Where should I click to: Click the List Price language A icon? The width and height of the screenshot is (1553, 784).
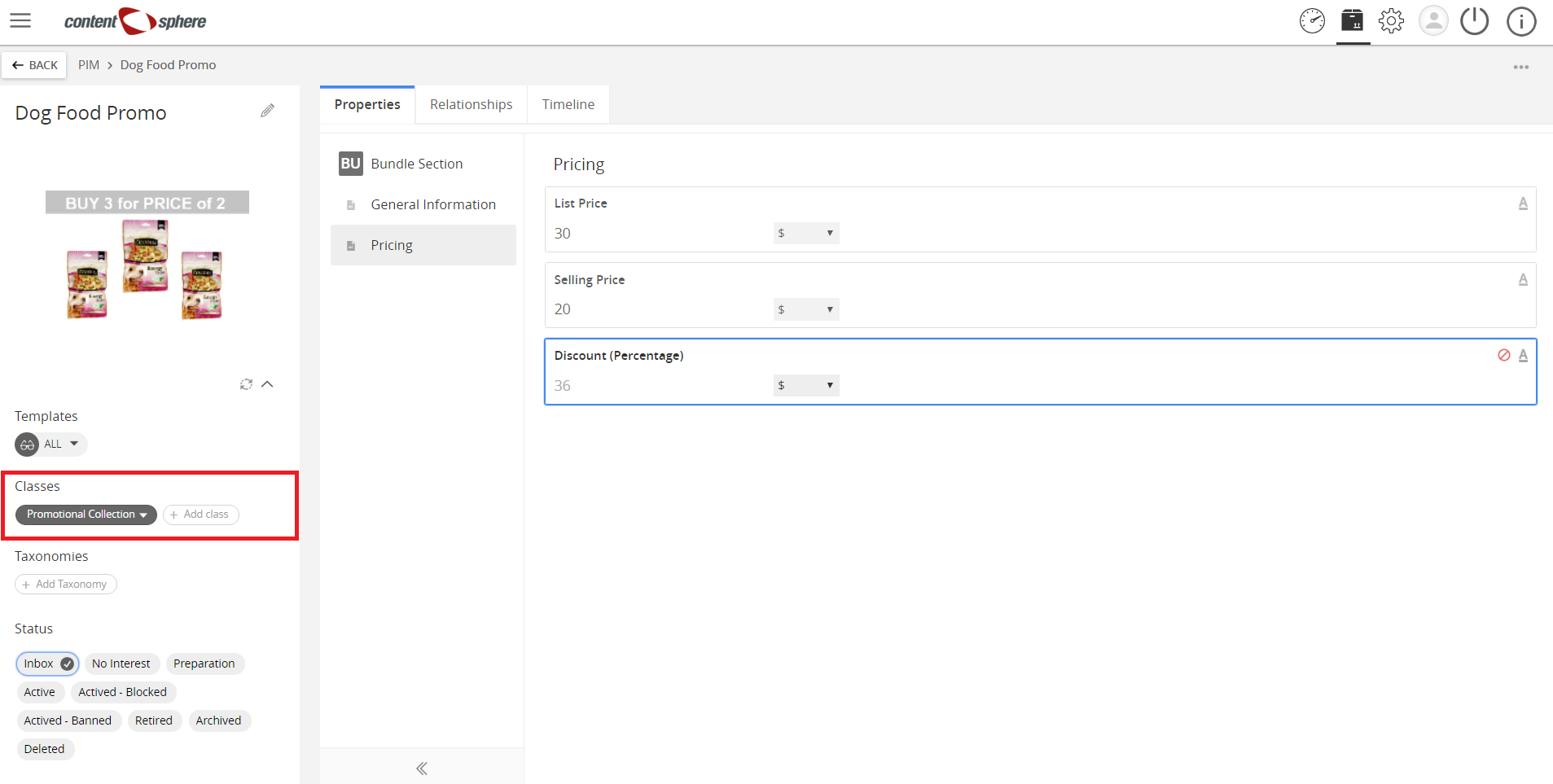1523,204
